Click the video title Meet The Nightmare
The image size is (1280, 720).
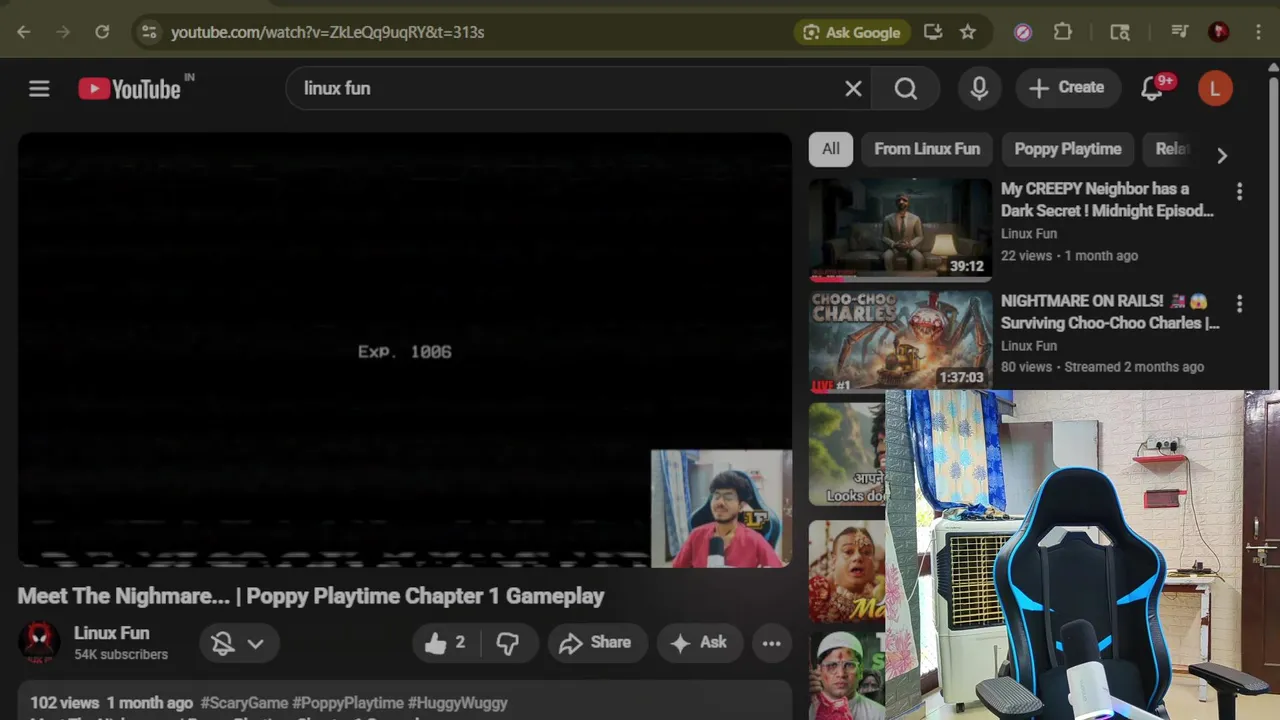click(x=311, y=596)
